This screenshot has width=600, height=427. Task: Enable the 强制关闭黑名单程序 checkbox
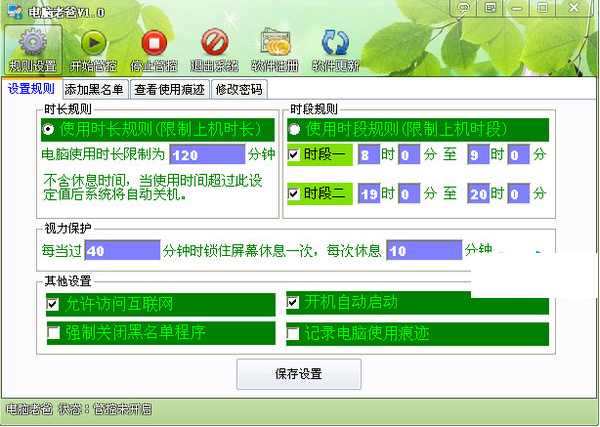pyautogui.click(x=52, y=331)
